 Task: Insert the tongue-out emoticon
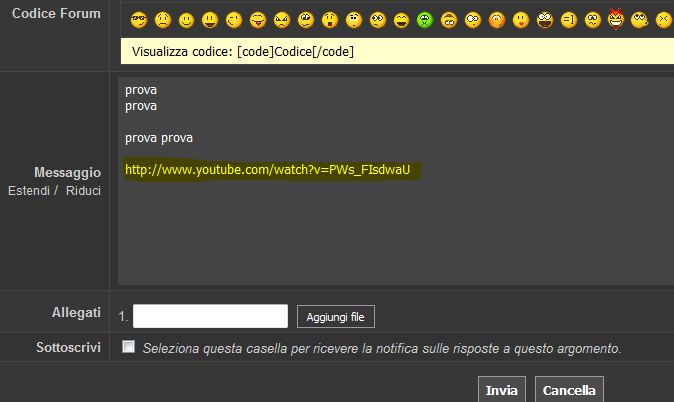(258, 20)
